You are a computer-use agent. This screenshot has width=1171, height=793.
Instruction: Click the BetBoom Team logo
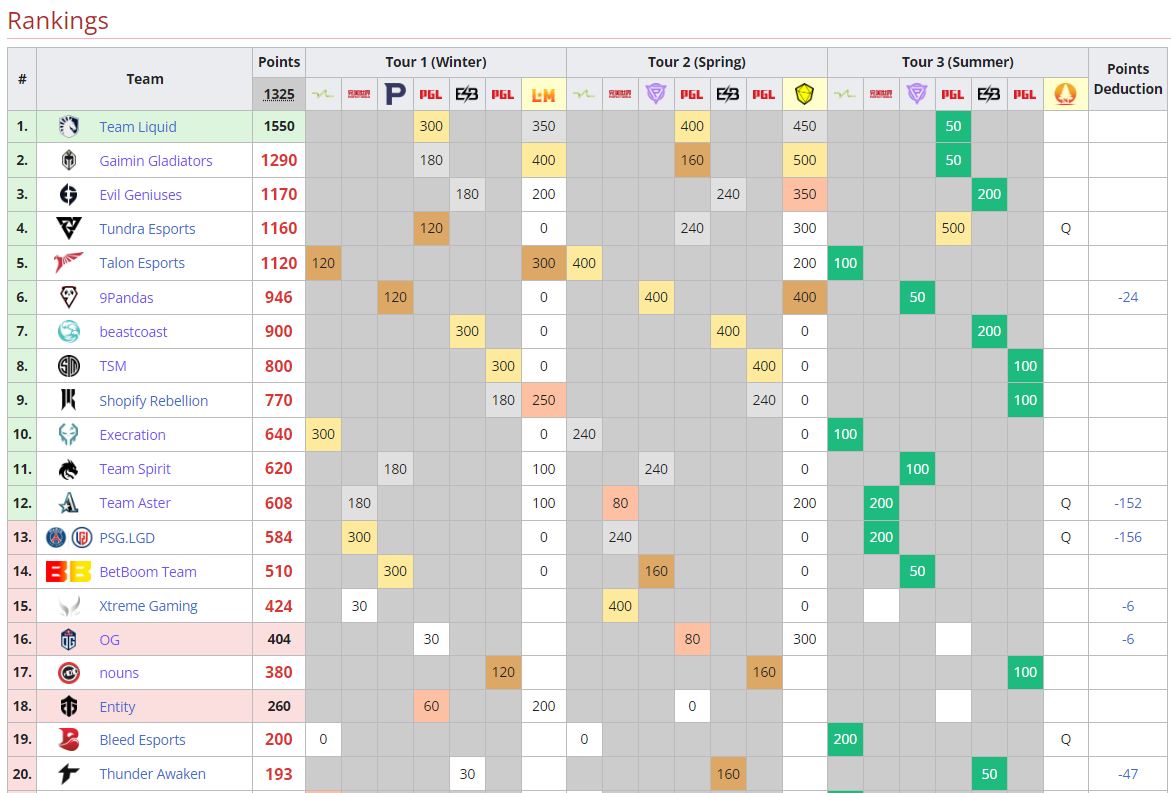click(69, 572)
